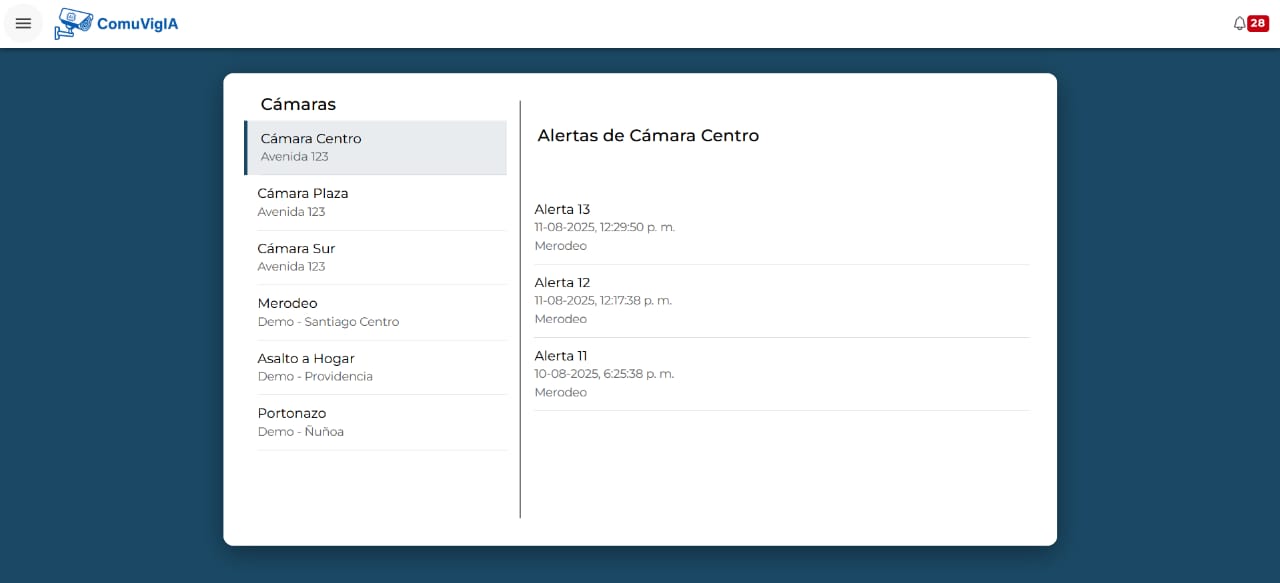Click Demo - Providencia location text
This screenshot has width=1280, height=583.
(315, 377)
